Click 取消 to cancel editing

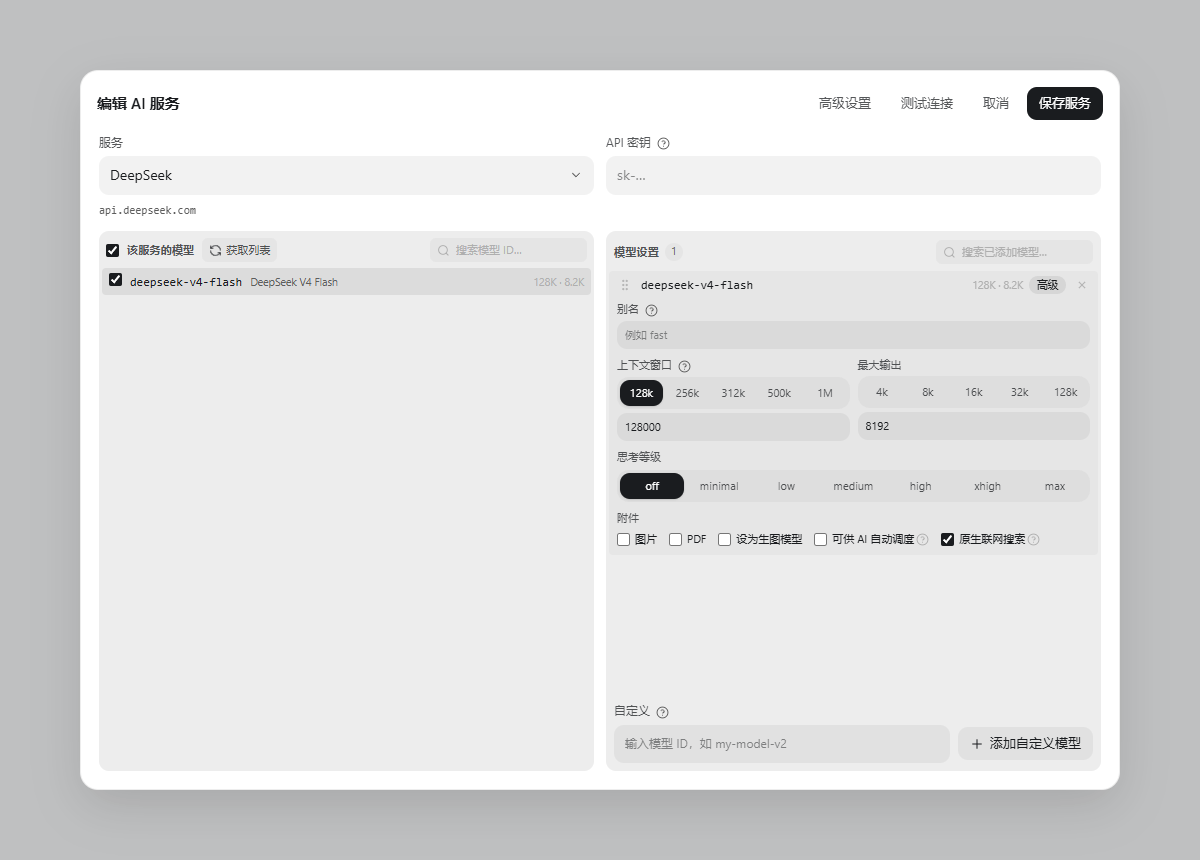click(996, 103)
